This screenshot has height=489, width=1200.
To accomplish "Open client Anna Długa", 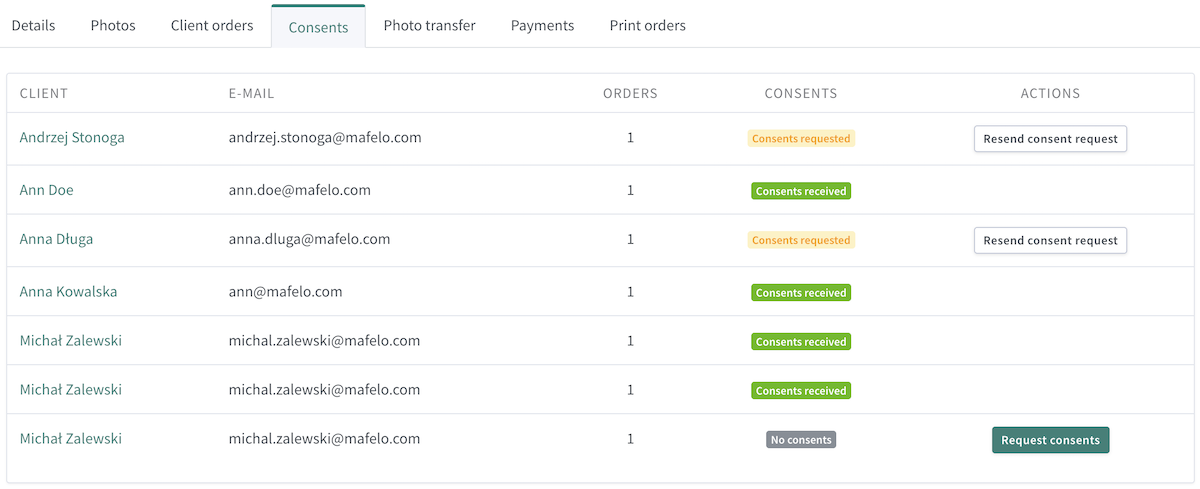I will pyautogui.click(x=56, y=239).
